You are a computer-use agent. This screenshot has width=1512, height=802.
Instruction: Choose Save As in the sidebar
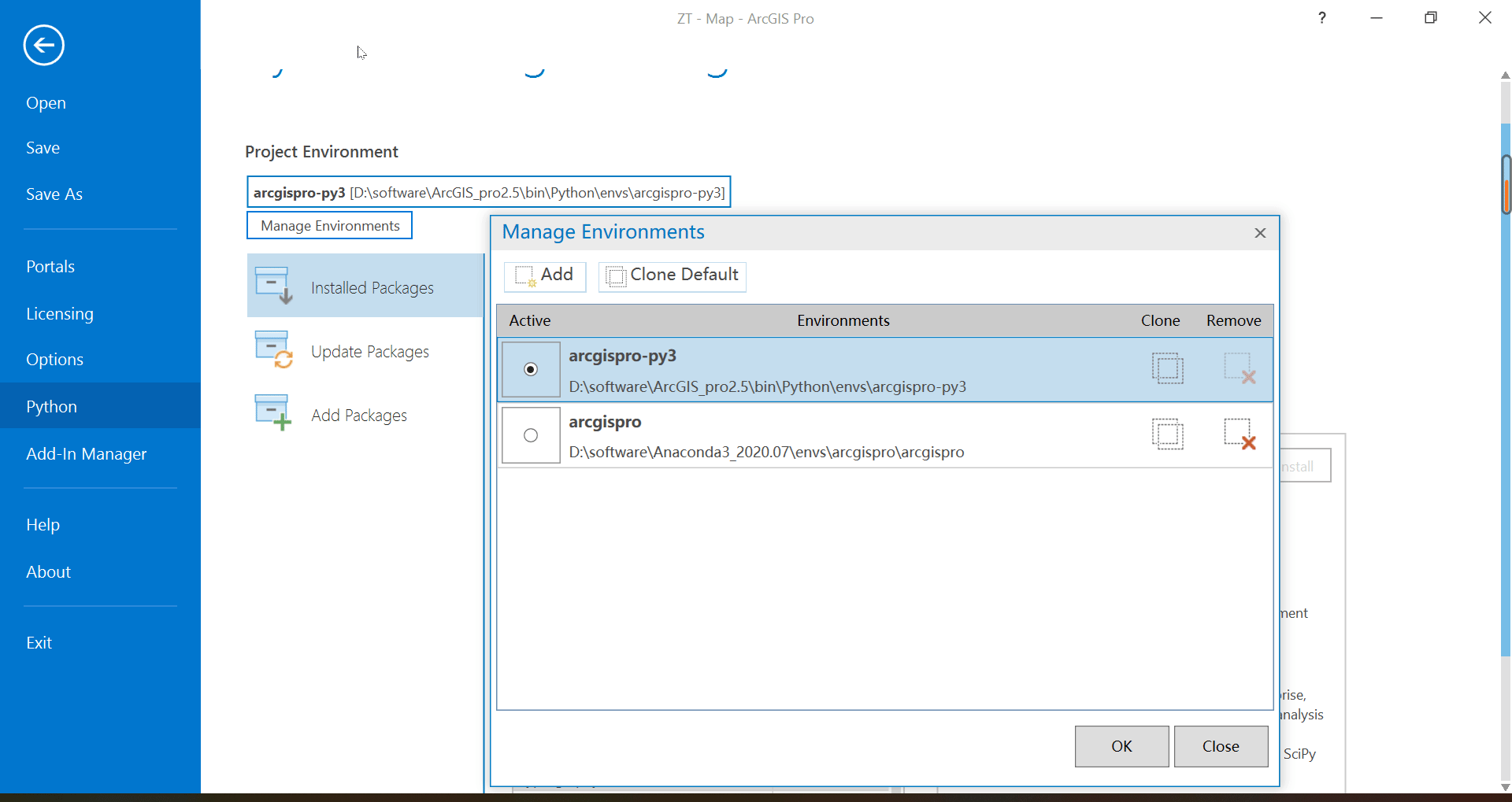click(x=54, y=194)
